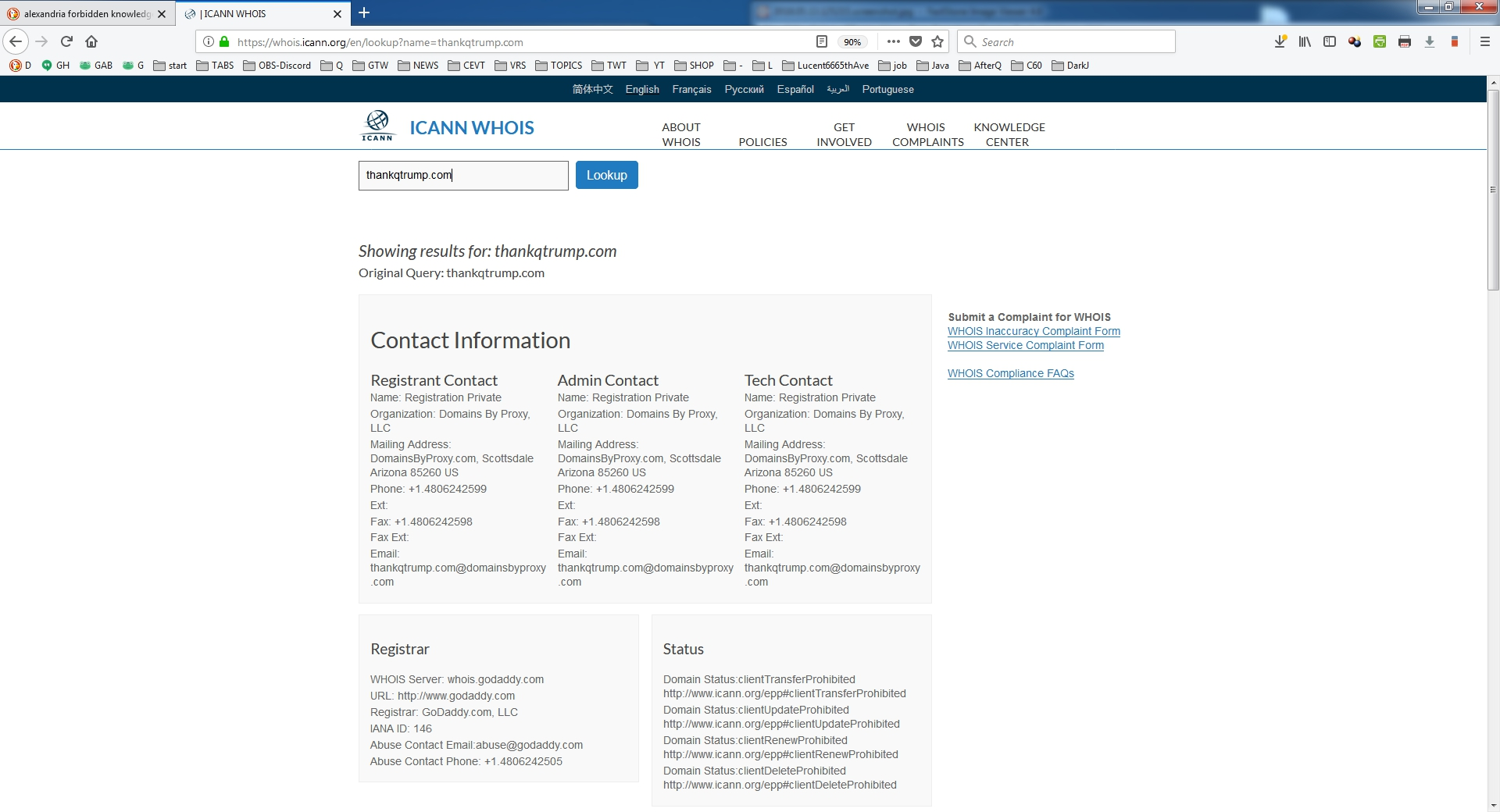Open WHOIS Inaccuracy Complaint Form
Viewport: 1500px width, 812px height.
click(1034, 331)
